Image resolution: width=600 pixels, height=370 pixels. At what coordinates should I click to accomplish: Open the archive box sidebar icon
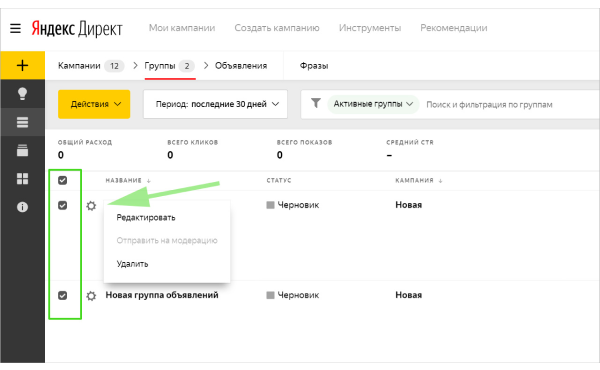click(23, 150)
